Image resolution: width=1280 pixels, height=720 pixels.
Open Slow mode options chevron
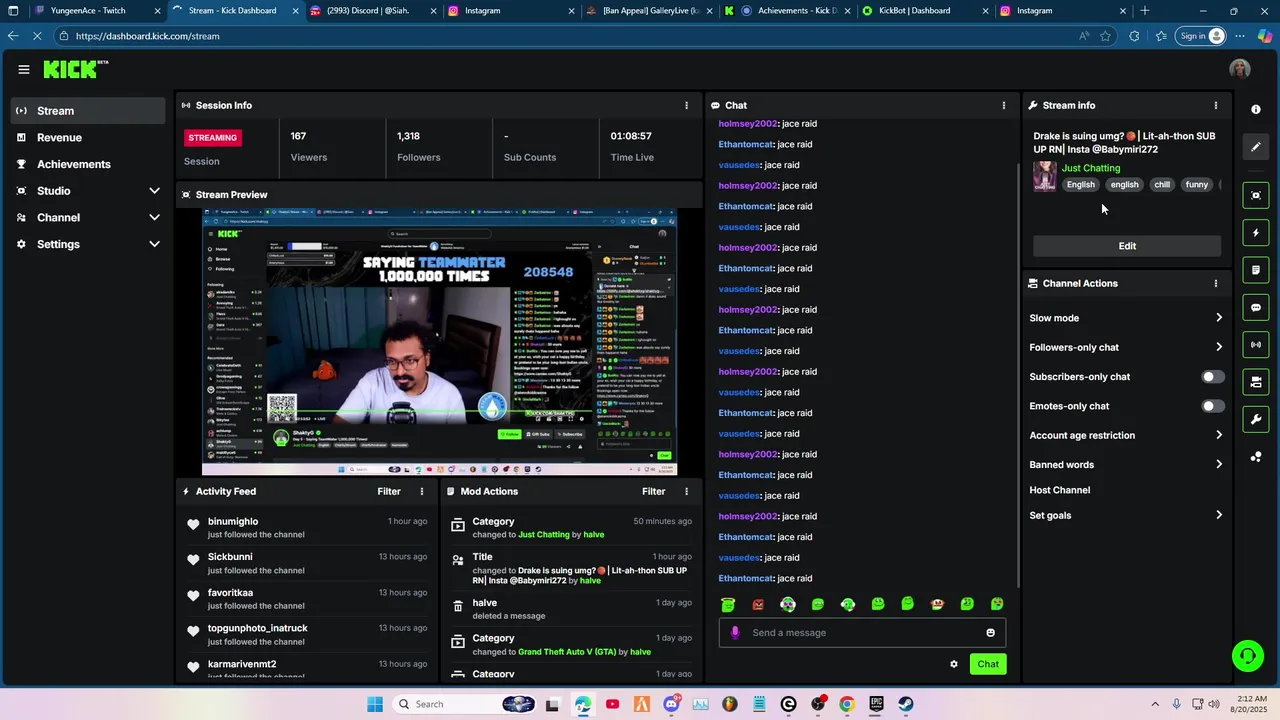[x=1218, y=318]
